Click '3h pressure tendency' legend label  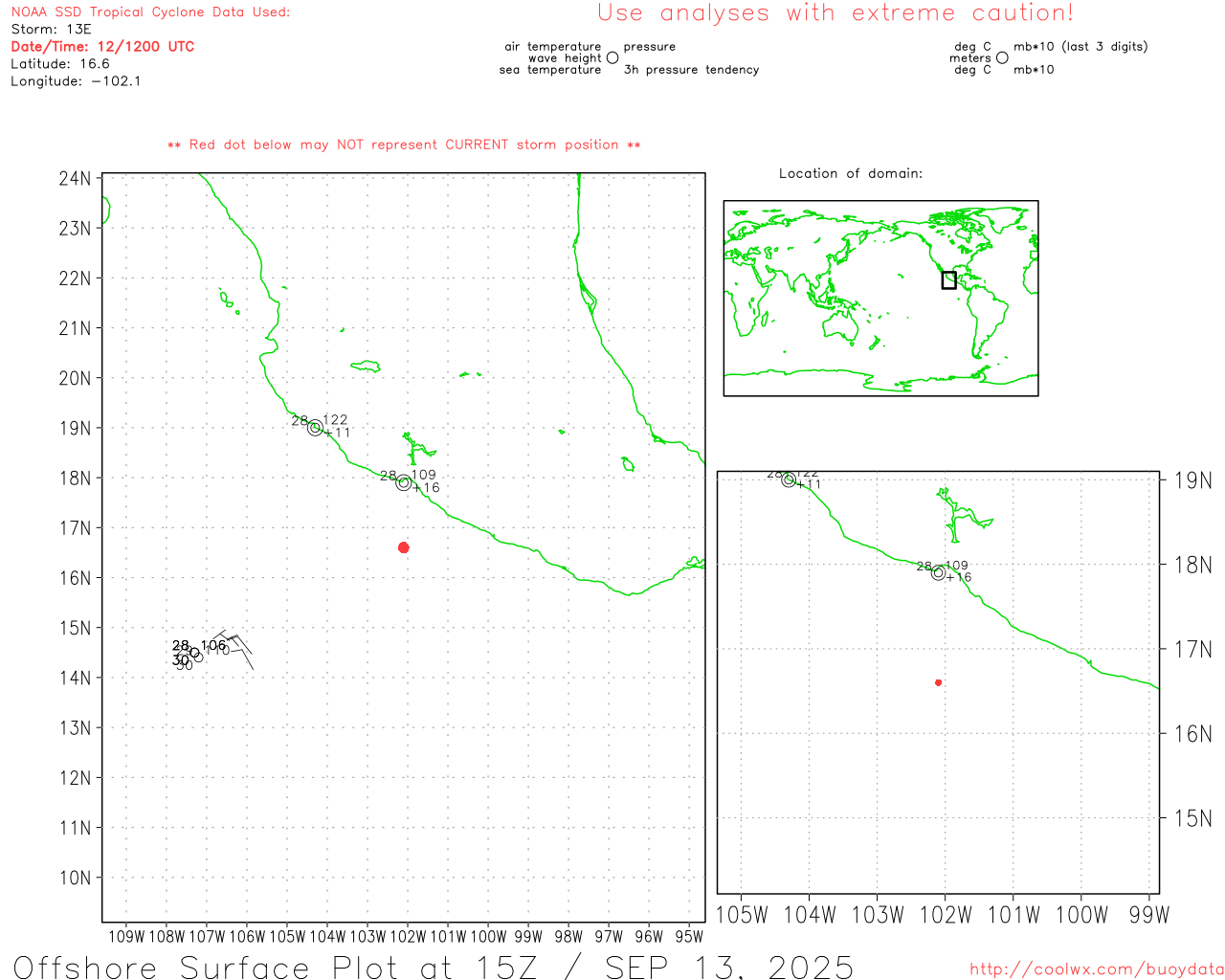click(x=692, y=70)
